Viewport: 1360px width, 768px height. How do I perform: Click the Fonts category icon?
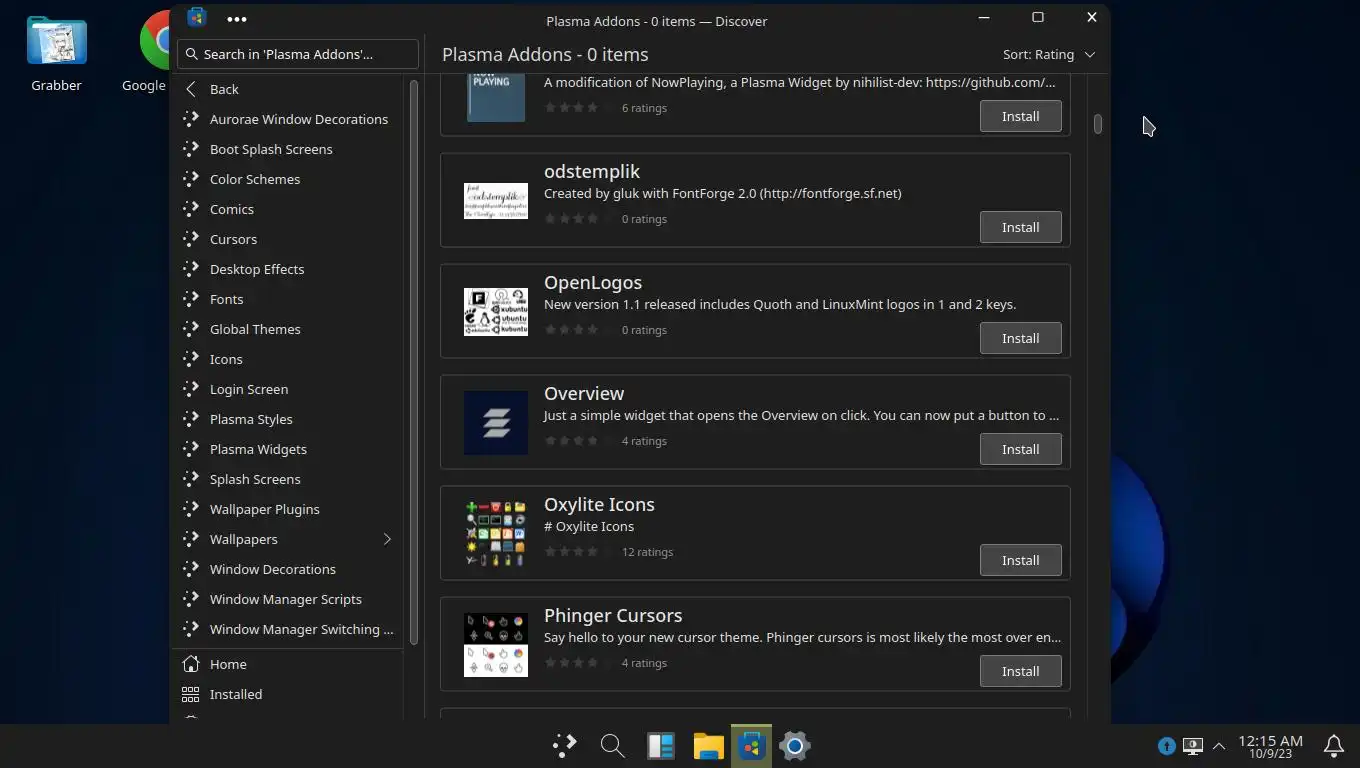point(191,299)
